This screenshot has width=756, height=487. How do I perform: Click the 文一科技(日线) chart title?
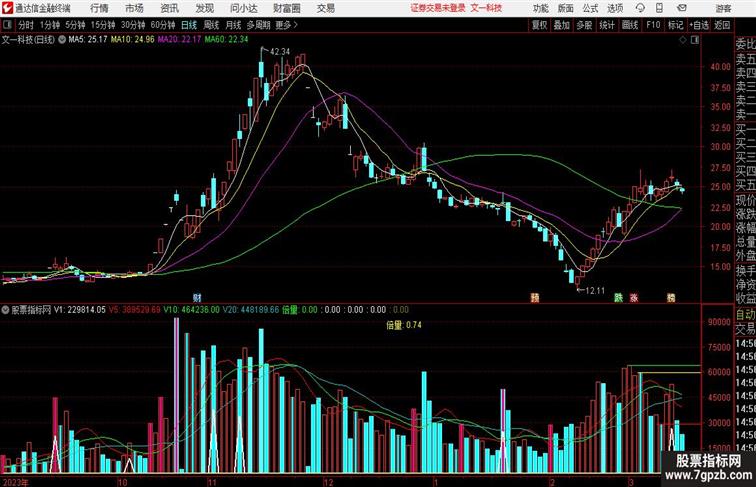[x=28, y=40]
